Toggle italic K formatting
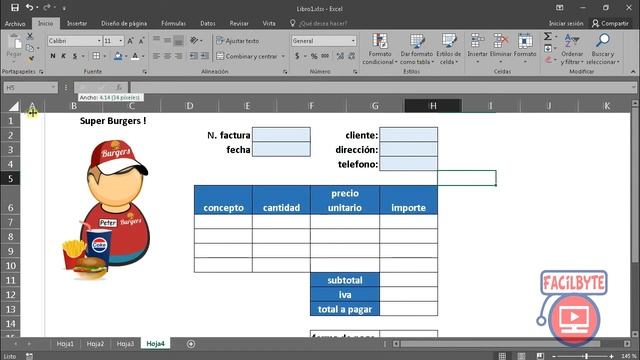 (63, 56)
